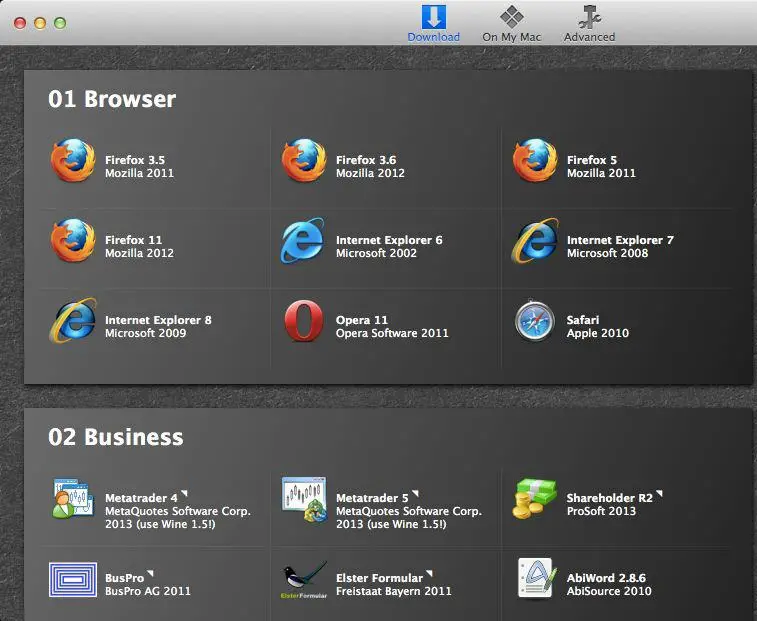Select the Internet Explorer 6 title
The height and width of the screenshot is (621, 757).
tap(389, 240)
